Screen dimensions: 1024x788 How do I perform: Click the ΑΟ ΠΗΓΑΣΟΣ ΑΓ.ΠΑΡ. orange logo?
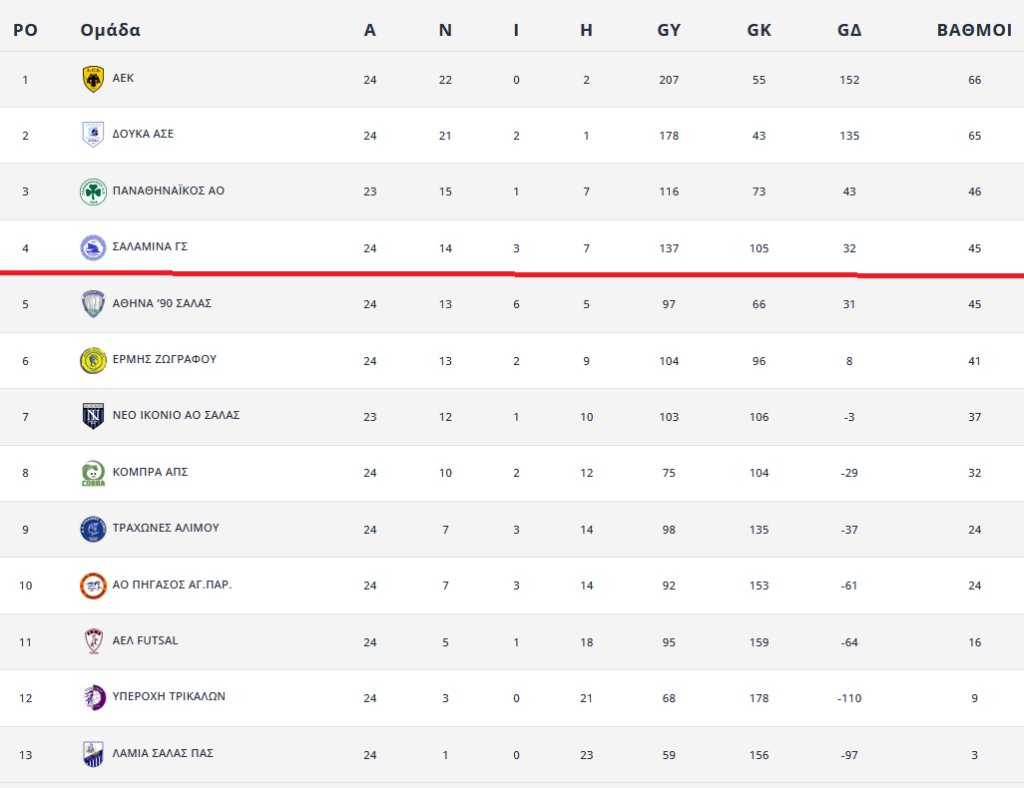tap(93, 586)
